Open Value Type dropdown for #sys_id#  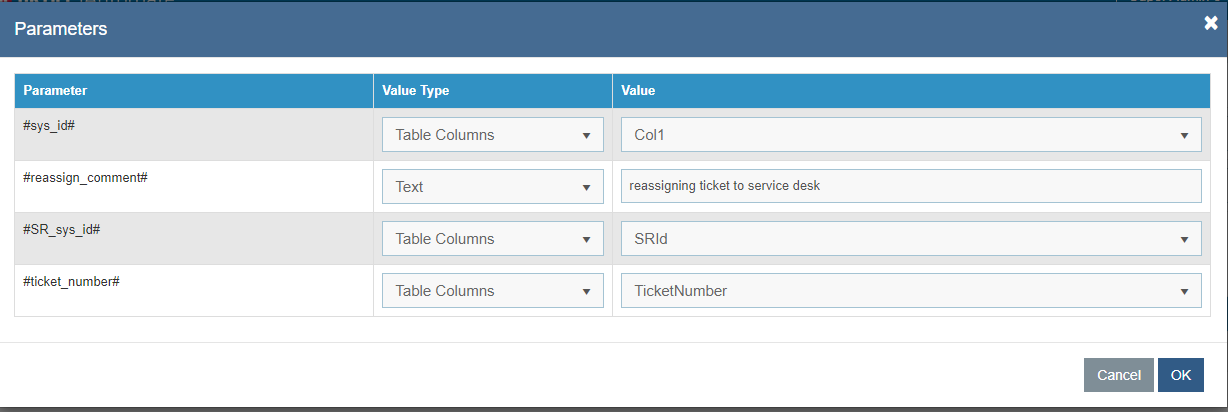pyautogui.click(x=492, y=135)
